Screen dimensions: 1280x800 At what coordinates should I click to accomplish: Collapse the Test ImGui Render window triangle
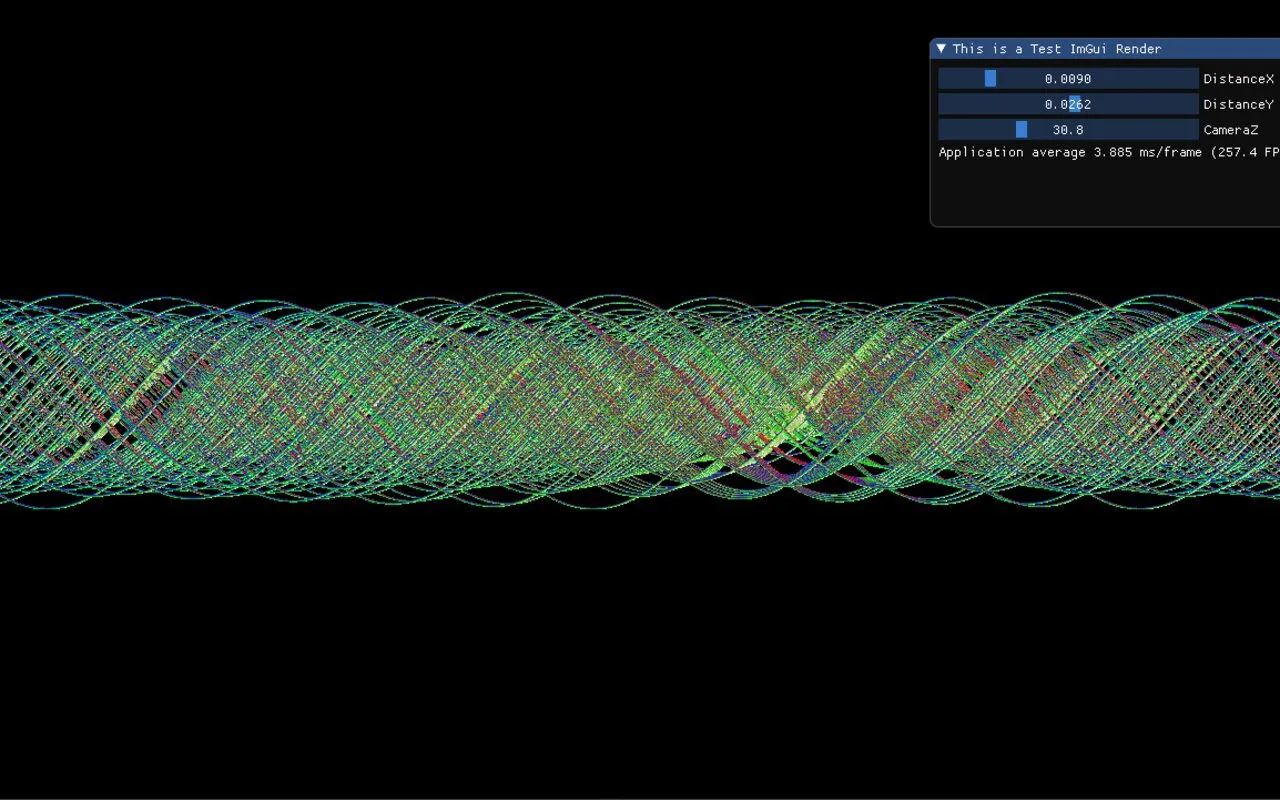point(941,48)
